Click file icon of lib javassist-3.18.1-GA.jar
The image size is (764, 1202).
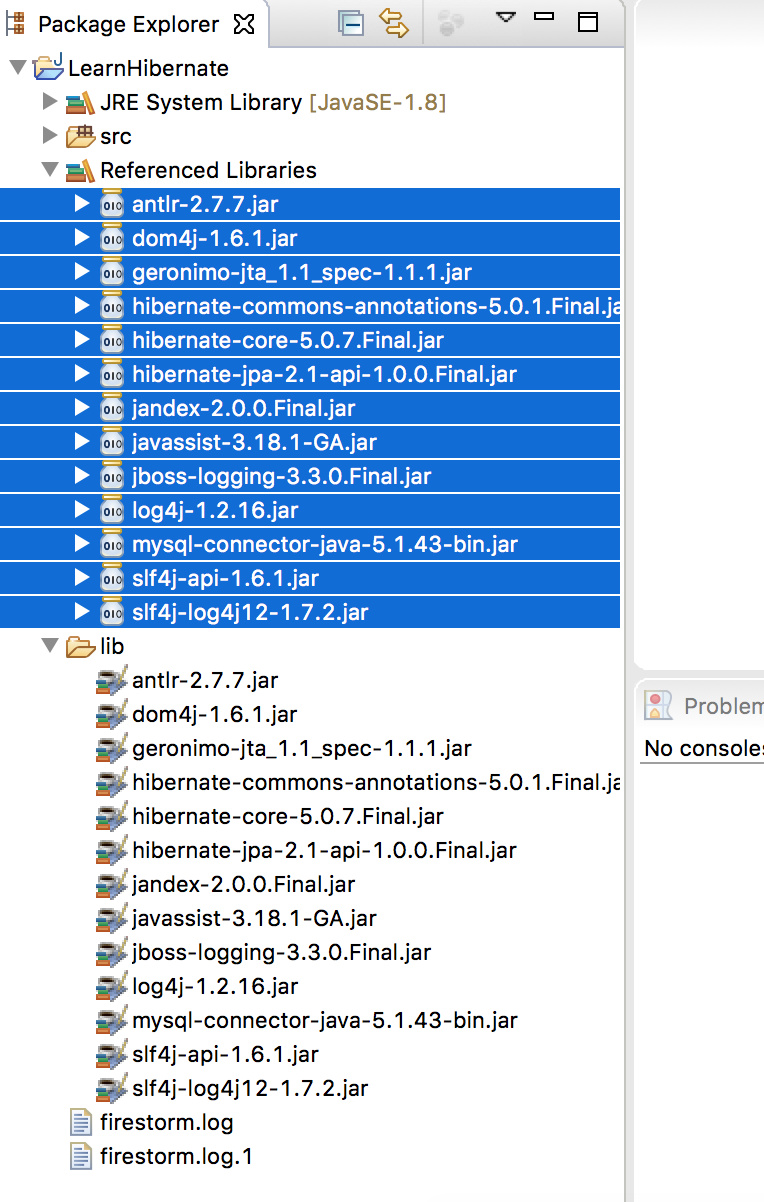point(111,919)
